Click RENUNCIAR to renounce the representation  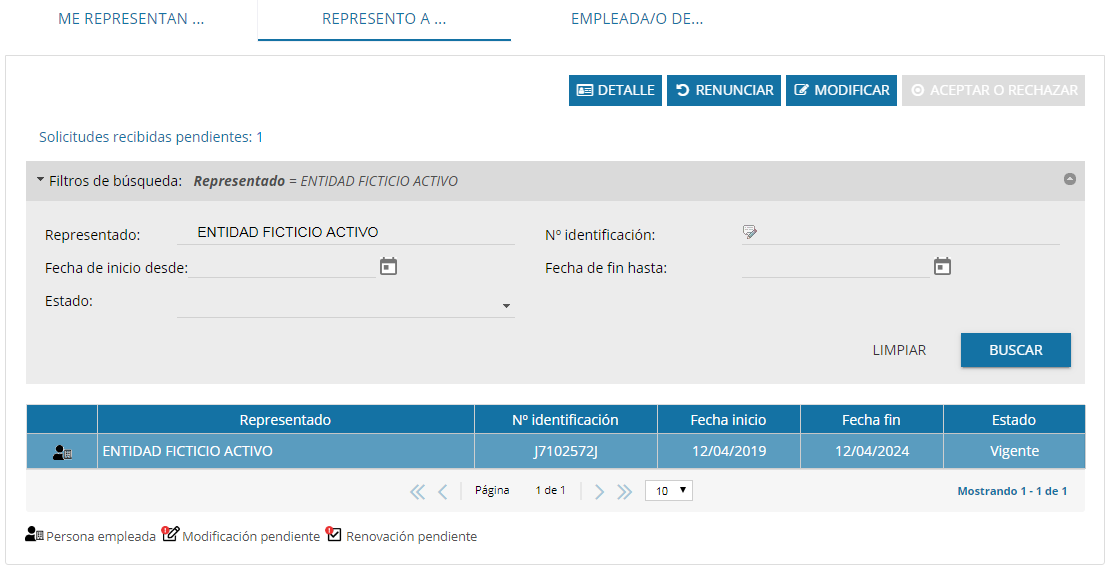(x=724, y=90)
